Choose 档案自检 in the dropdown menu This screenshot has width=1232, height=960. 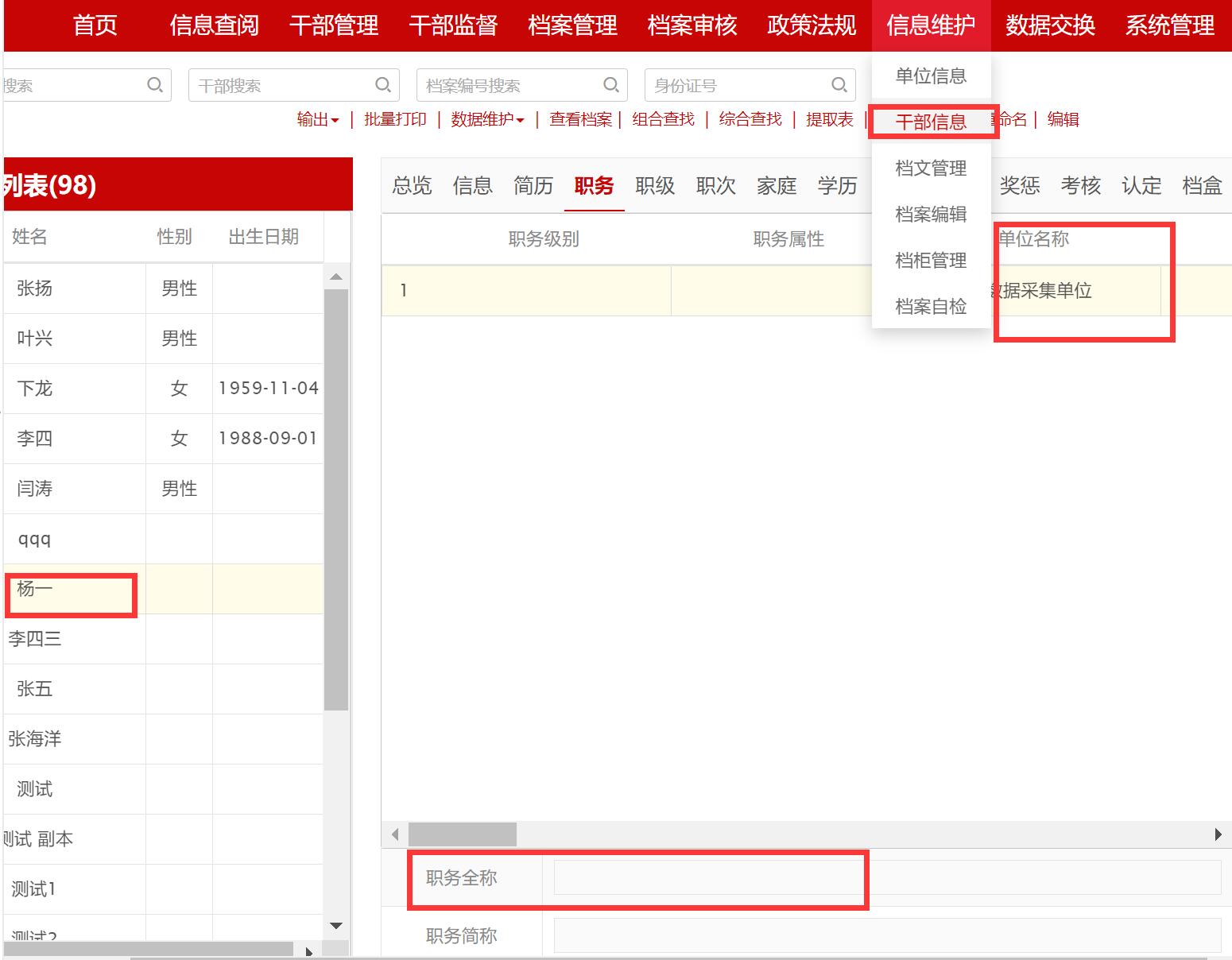click(930, 307)
